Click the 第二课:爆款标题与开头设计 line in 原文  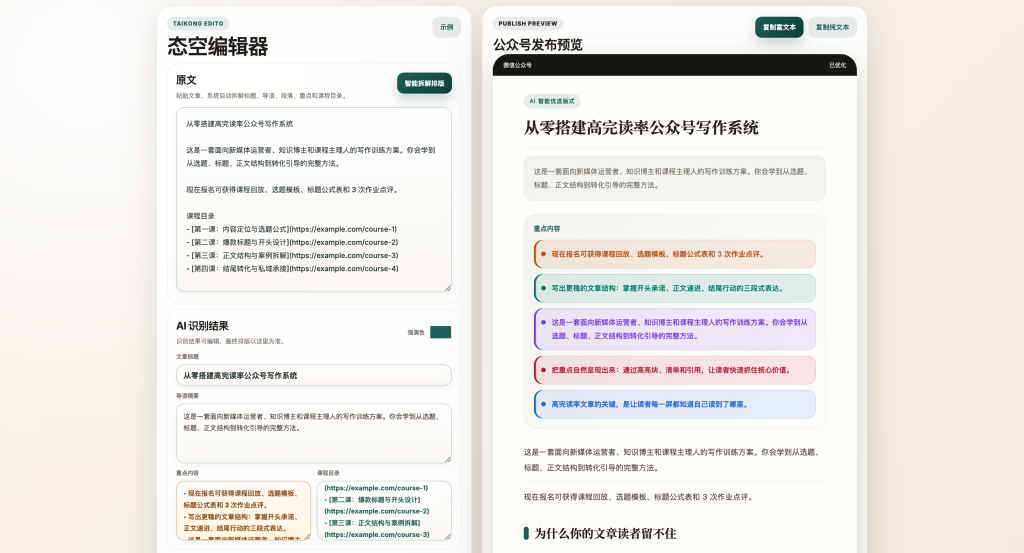pyautogui.click(x=292, y=242)
